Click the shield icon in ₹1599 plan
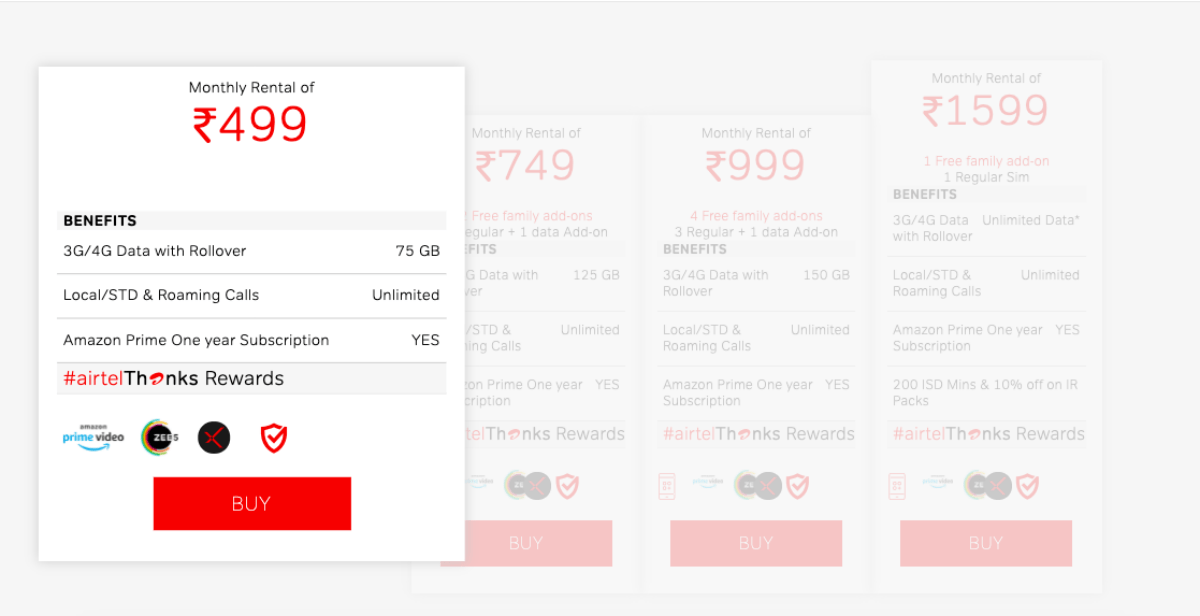Image resolution: width=1200 pixels, height=616 pixels. tap(1027, 486)
